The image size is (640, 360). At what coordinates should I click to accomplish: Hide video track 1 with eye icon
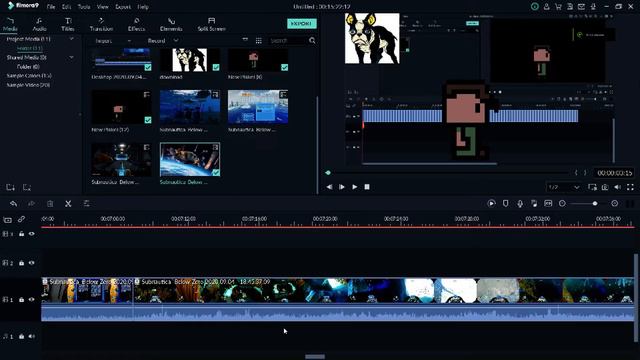click(32, 300)
